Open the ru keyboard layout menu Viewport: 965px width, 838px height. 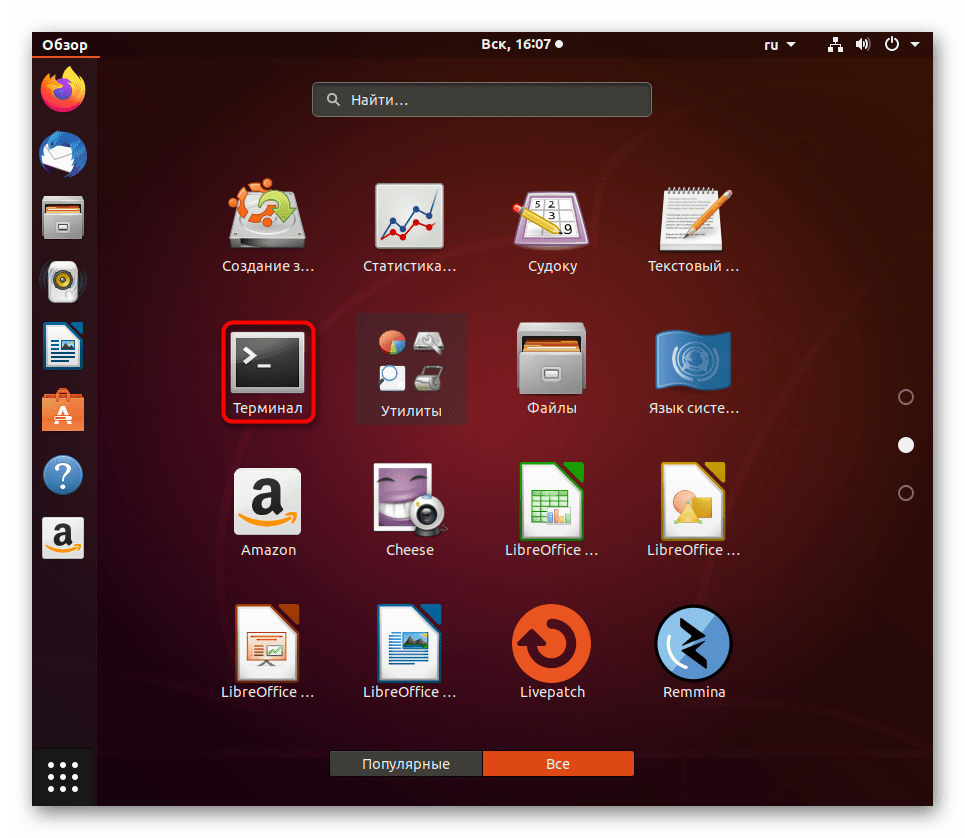click(780, 45)
